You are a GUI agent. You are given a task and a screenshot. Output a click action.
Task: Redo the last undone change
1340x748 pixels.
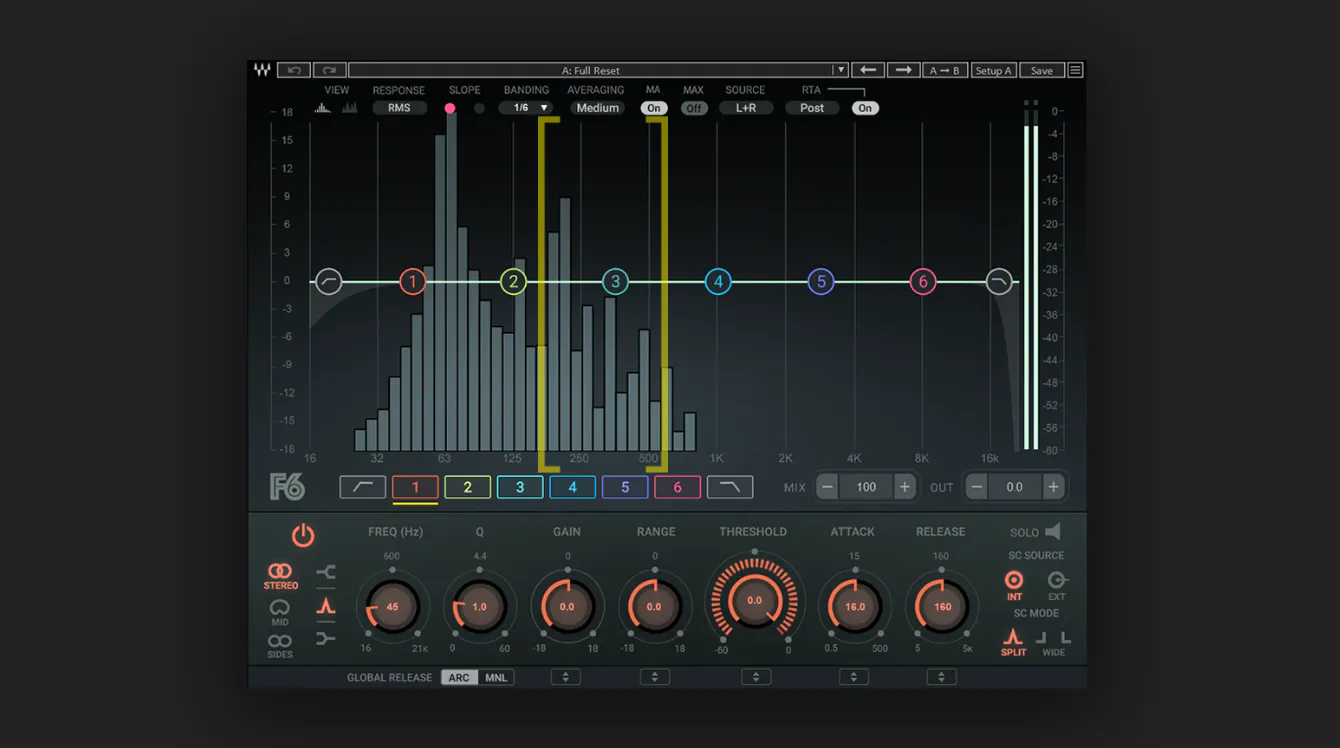coord(330,70)
